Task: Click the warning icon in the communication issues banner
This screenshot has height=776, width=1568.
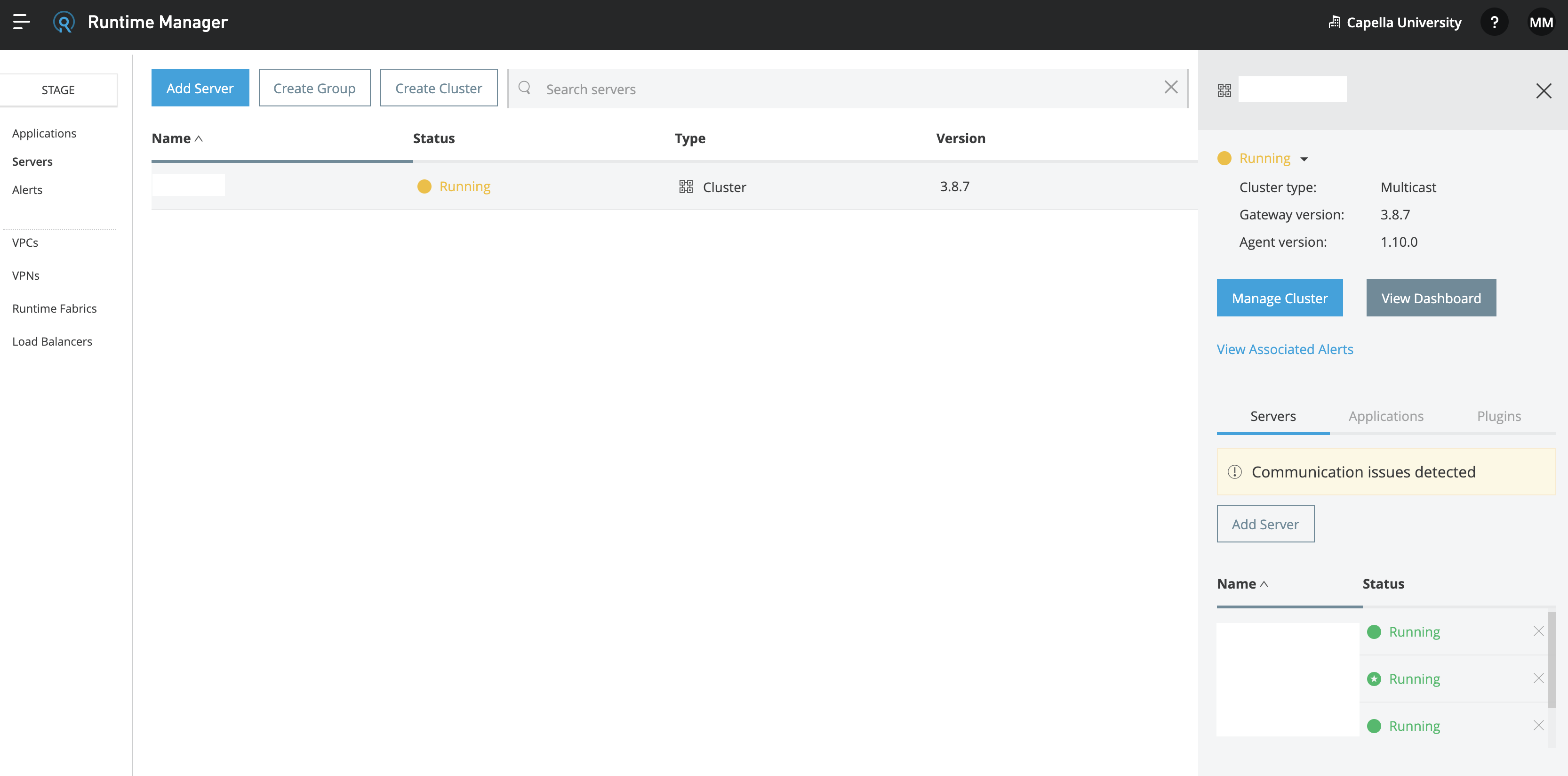Action: pyautogui.click(x=1234, y=471)
